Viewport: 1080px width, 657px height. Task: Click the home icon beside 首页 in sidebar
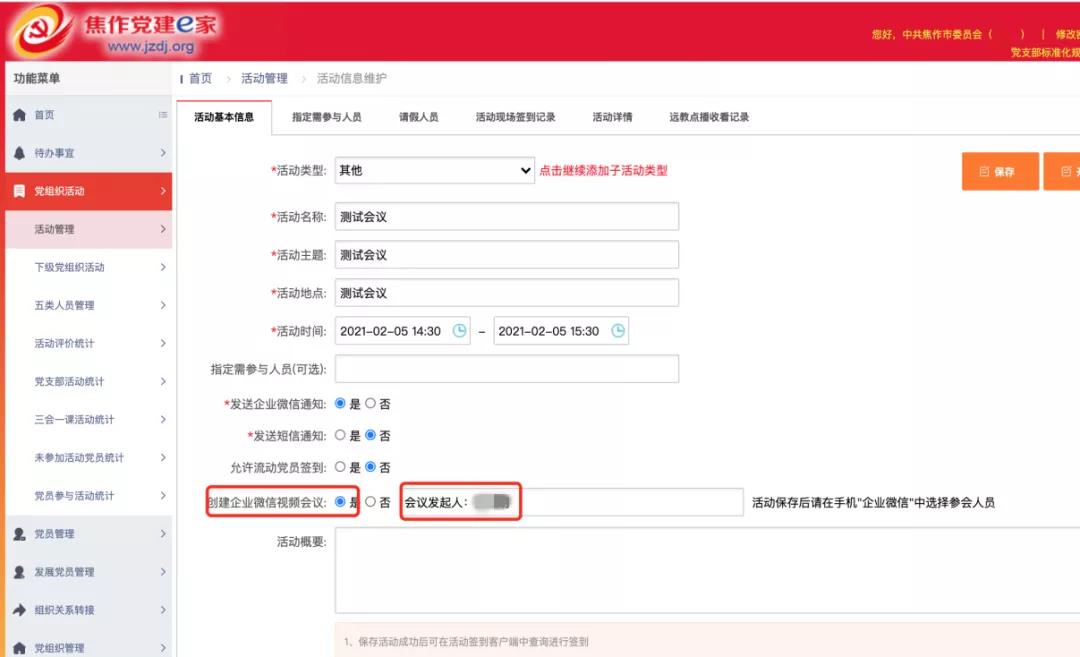(x=19, y=115)
